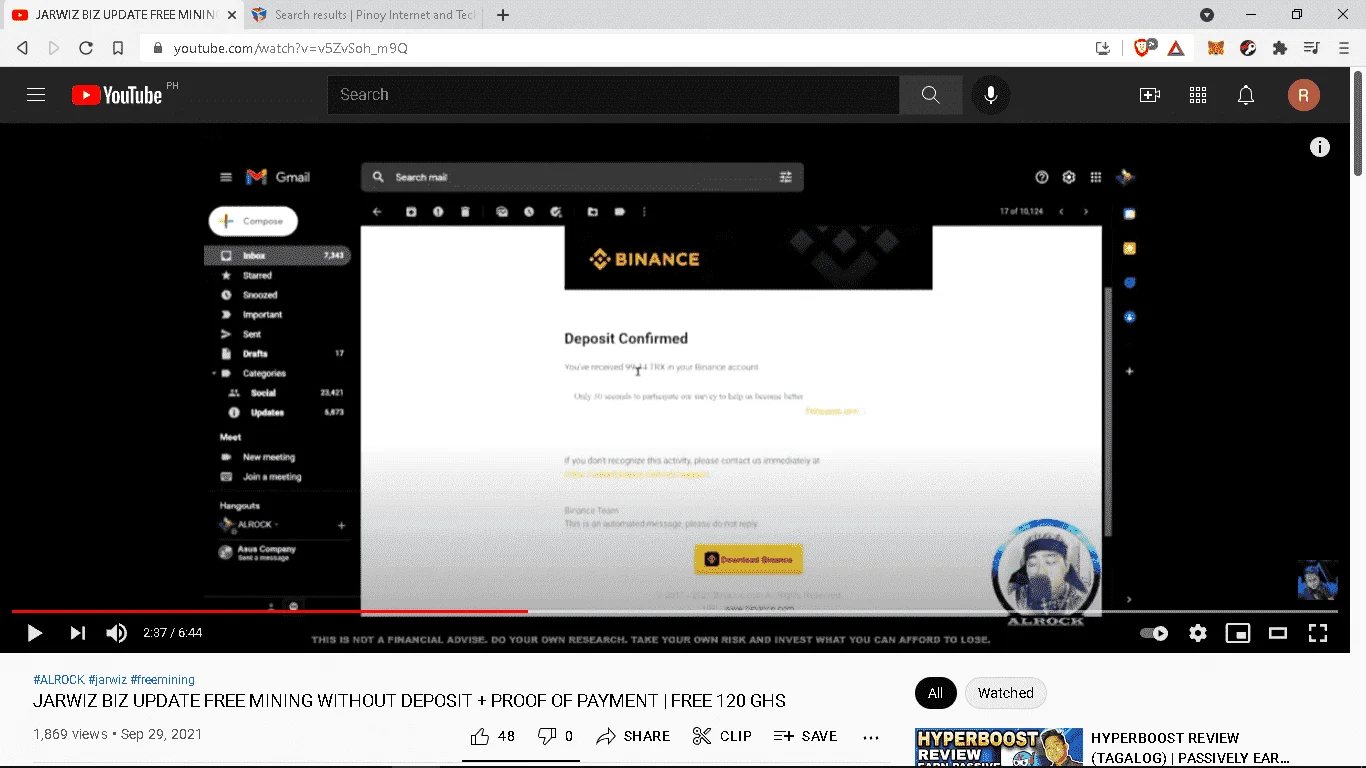Open the Create video camera icon

click(1150, 95)
